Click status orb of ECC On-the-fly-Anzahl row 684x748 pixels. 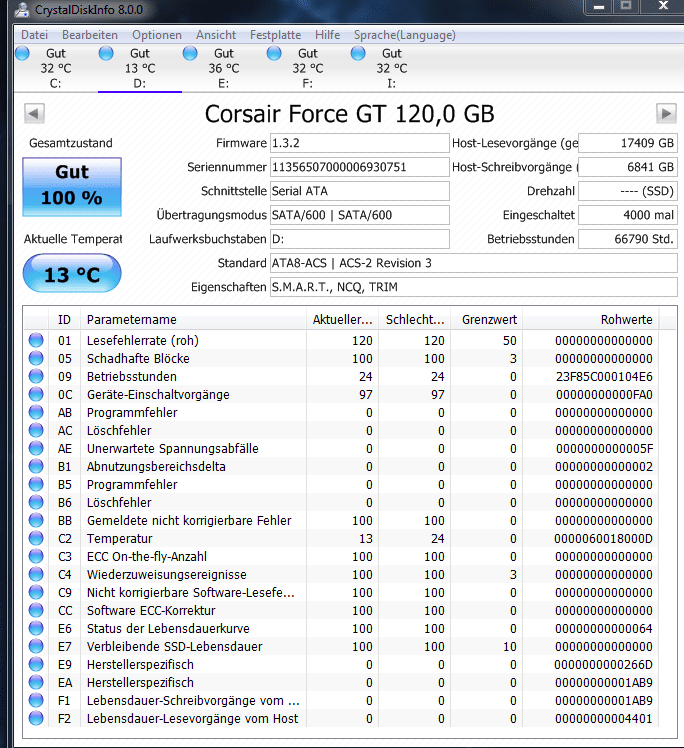(x=36, y=556)
